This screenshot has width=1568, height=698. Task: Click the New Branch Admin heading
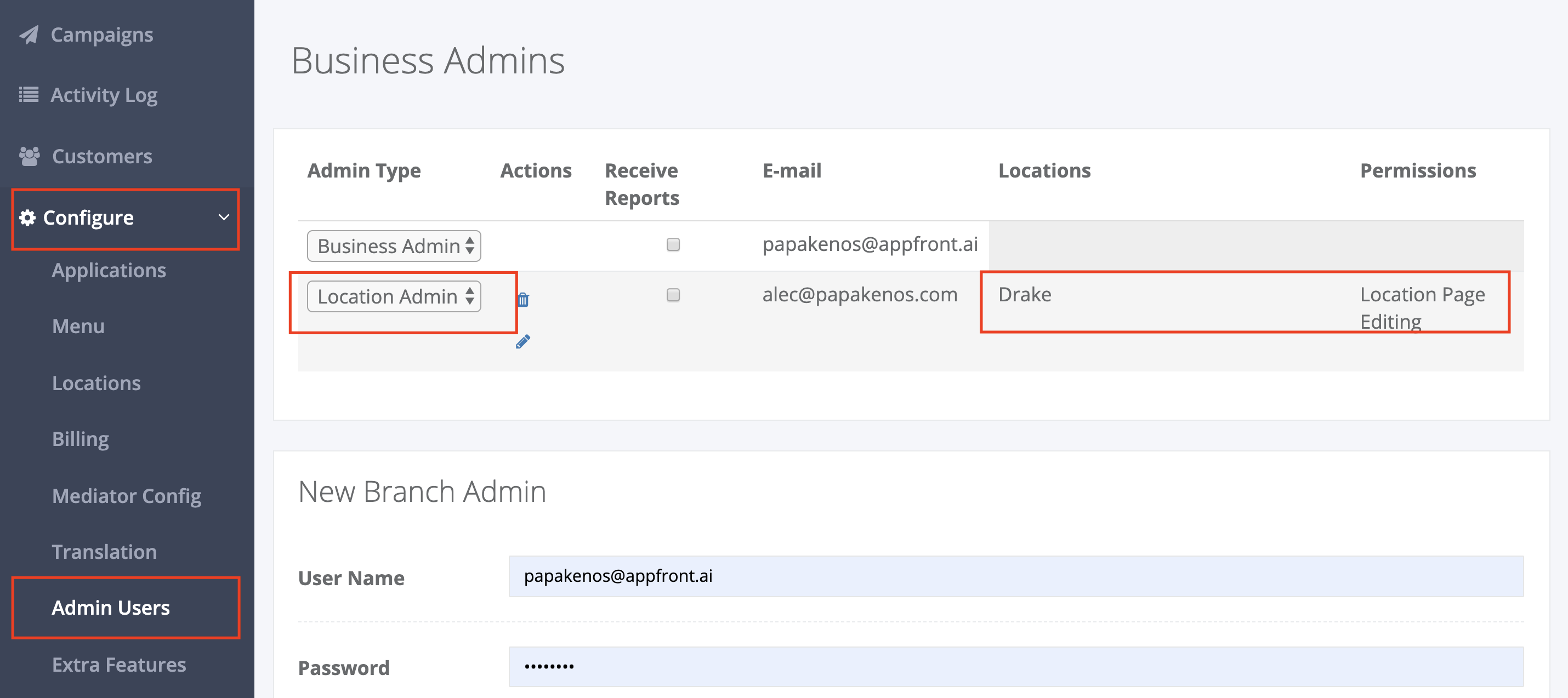(x=422, y=491)
